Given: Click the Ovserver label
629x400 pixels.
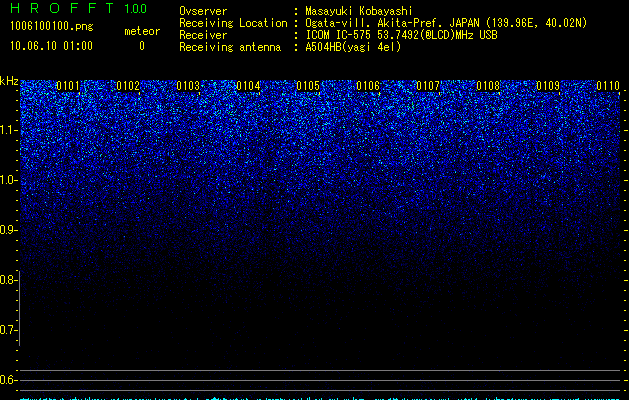Looking at the screenshot, I should (203, 11).
